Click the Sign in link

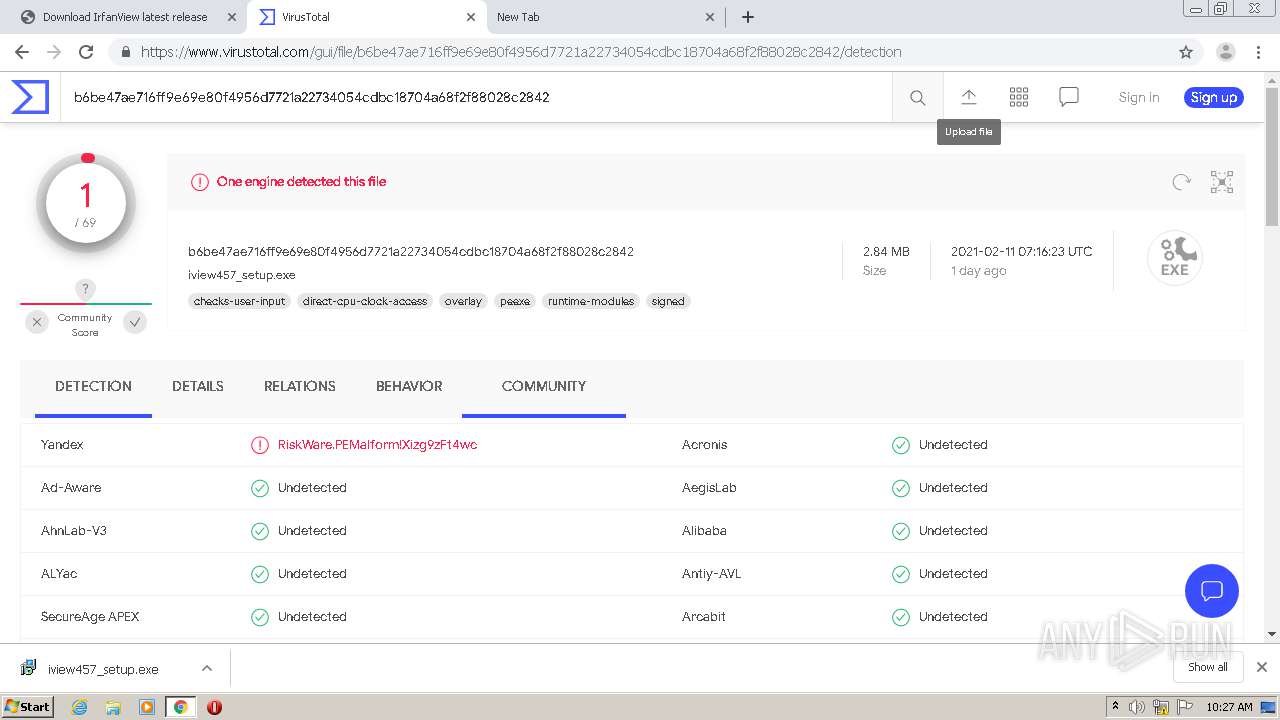[1139, 97]
